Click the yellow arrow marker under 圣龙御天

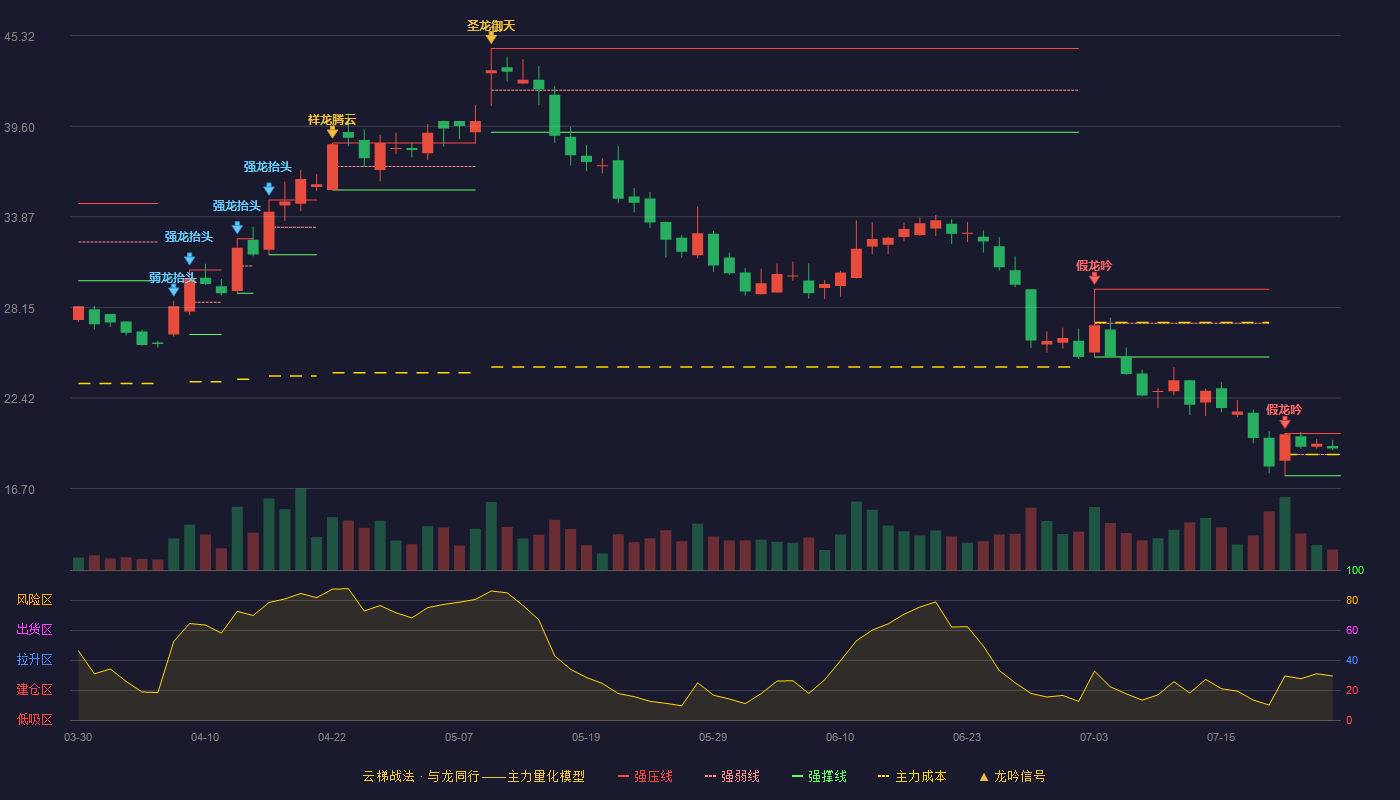pyautogui.click(x=491, y=38)
